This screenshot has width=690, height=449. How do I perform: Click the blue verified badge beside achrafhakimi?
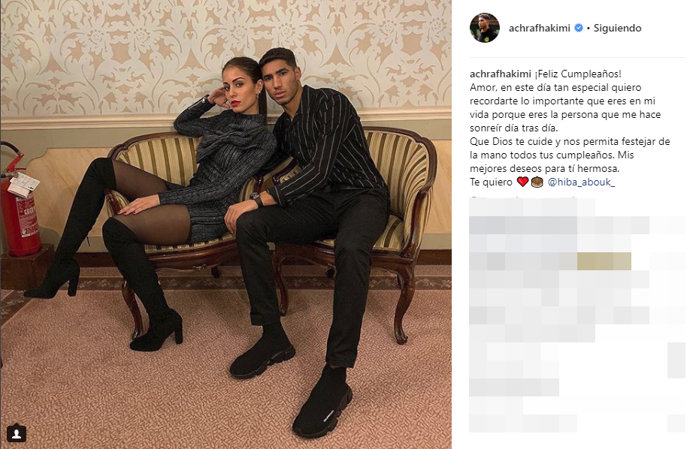coord(579,28)
